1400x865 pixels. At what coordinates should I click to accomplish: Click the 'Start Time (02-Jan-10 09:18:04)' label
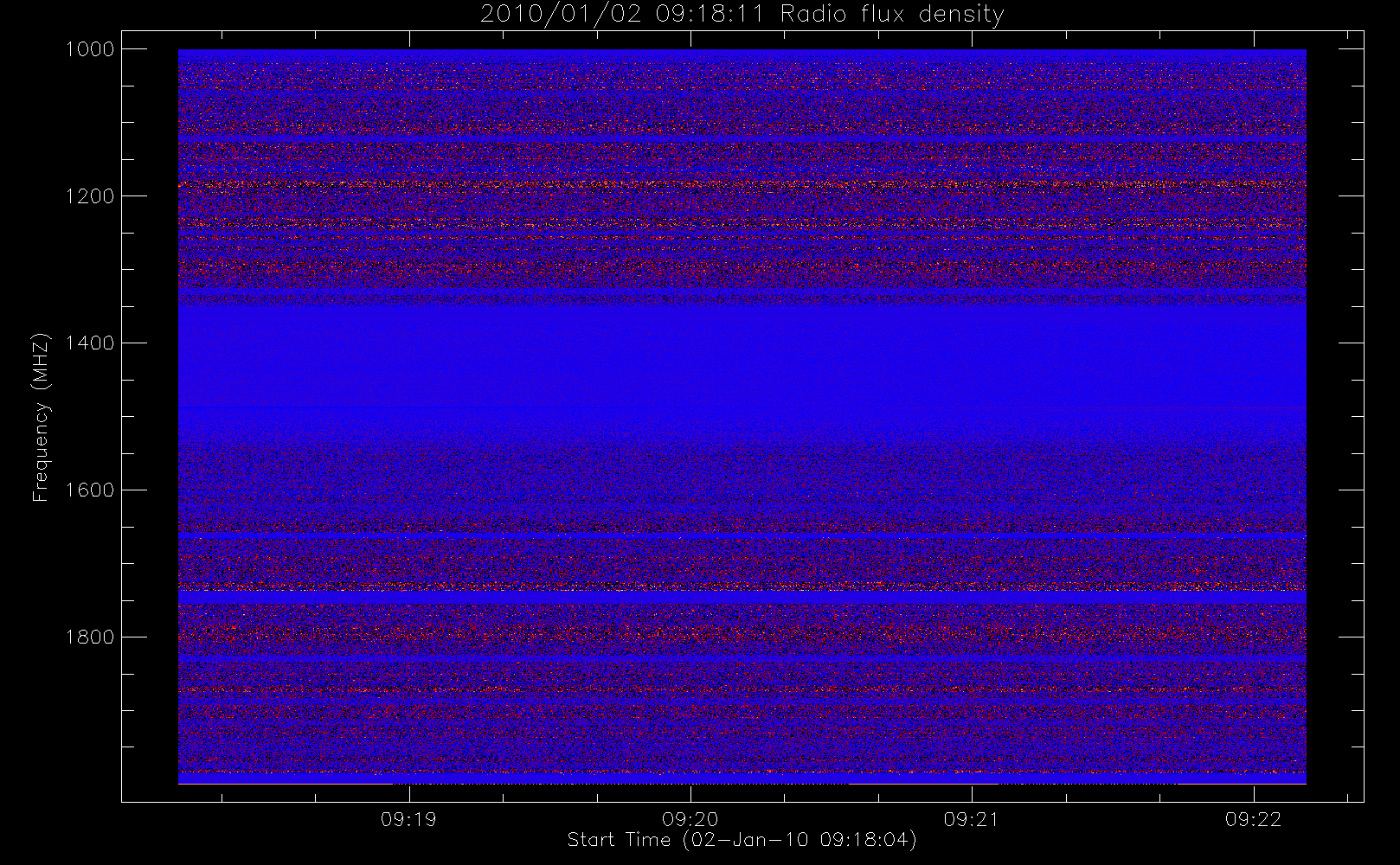742,840
